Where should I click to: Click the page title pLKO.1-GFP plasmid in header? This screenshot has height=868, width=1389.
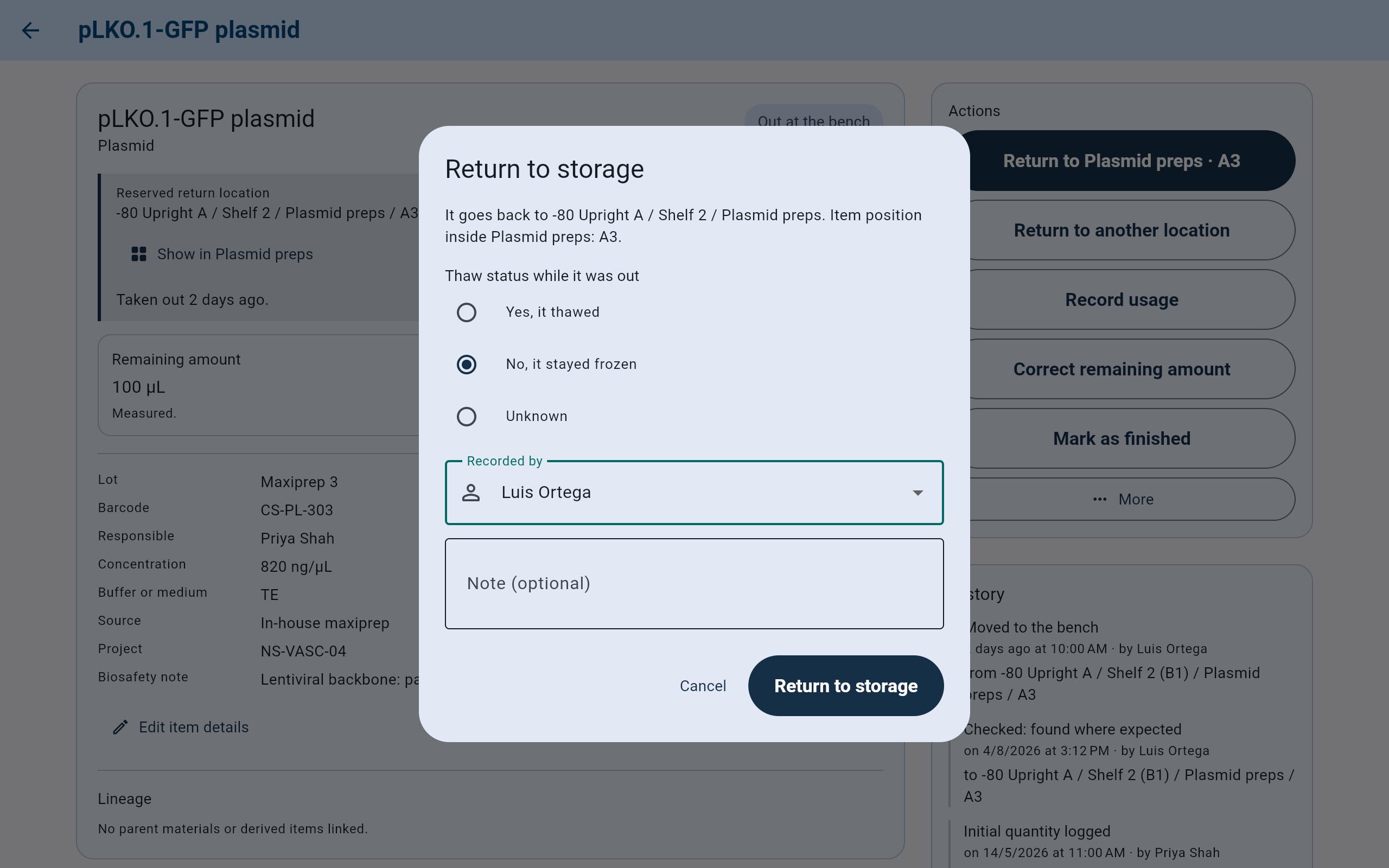pyautogui.click(x=189, y=30)
